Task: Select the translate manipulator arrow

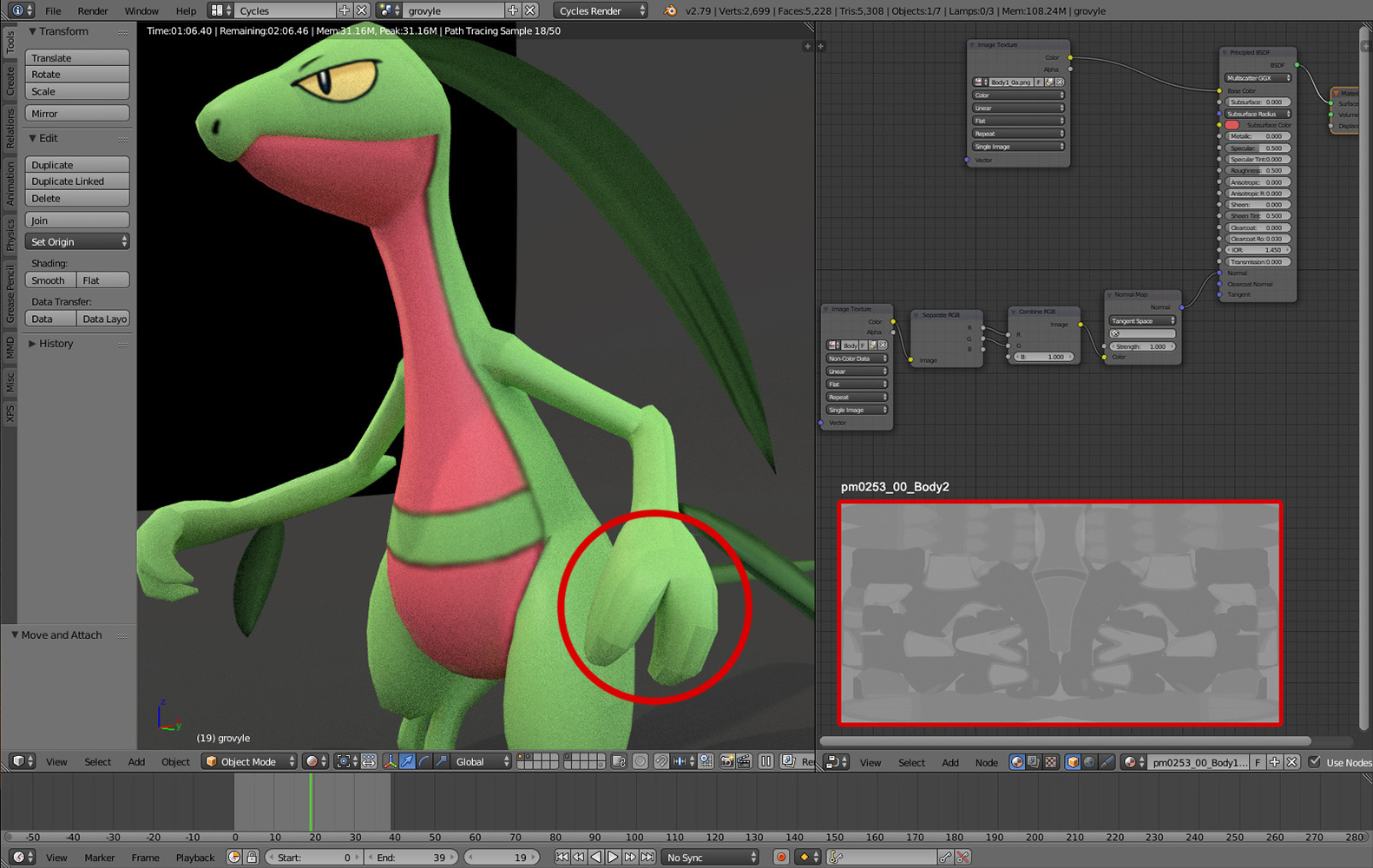Action: 407,761
